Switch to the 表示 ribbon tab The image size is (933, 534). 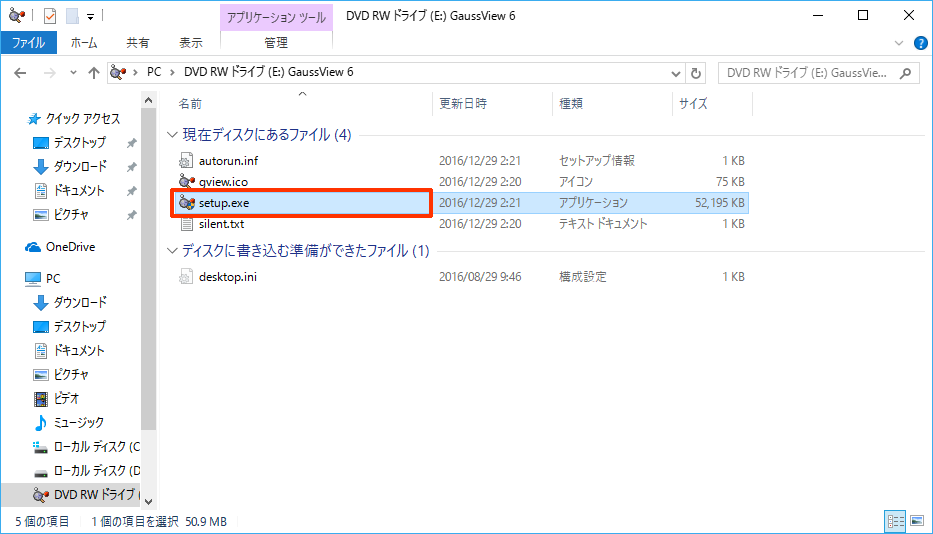[191, 43]
